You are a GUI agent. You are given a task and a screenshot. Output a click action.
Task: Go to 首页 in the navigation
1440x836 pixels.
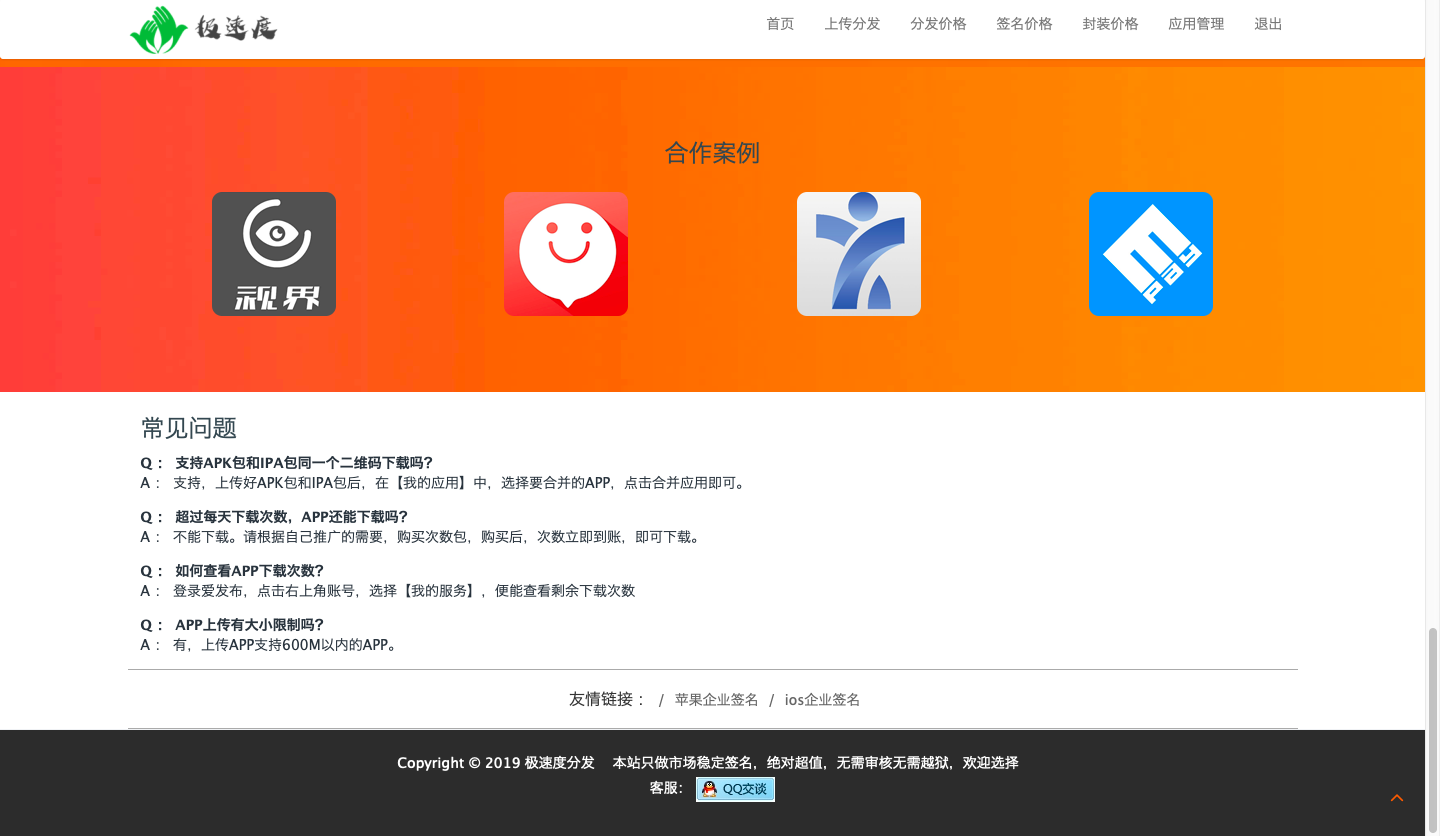pyautogui.click(x=780, y=24)
